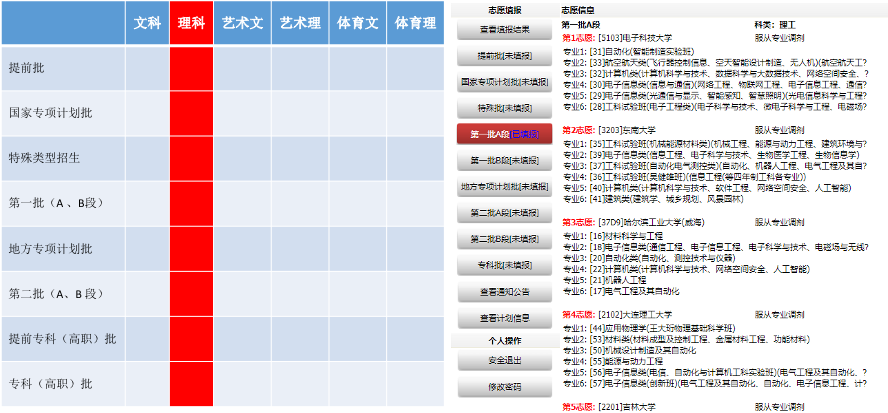Click the 科类: 理工 label

[x=775, y=25]
